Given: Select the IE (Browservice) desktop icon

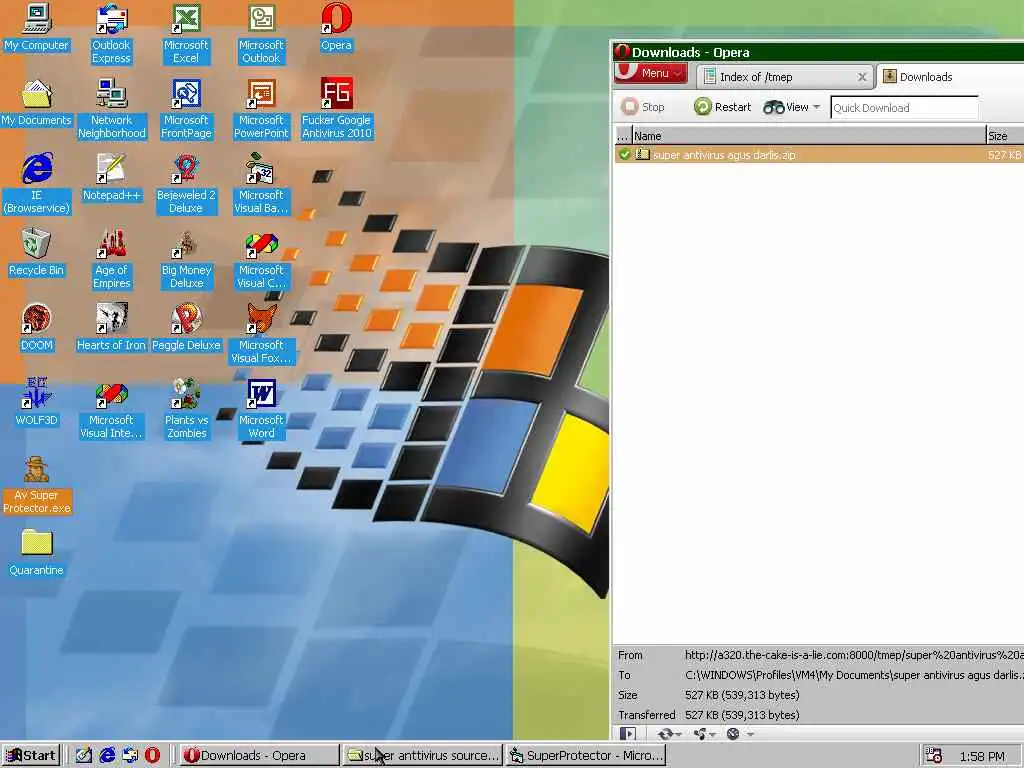Looking at the screenshot, I should [37, 184].
